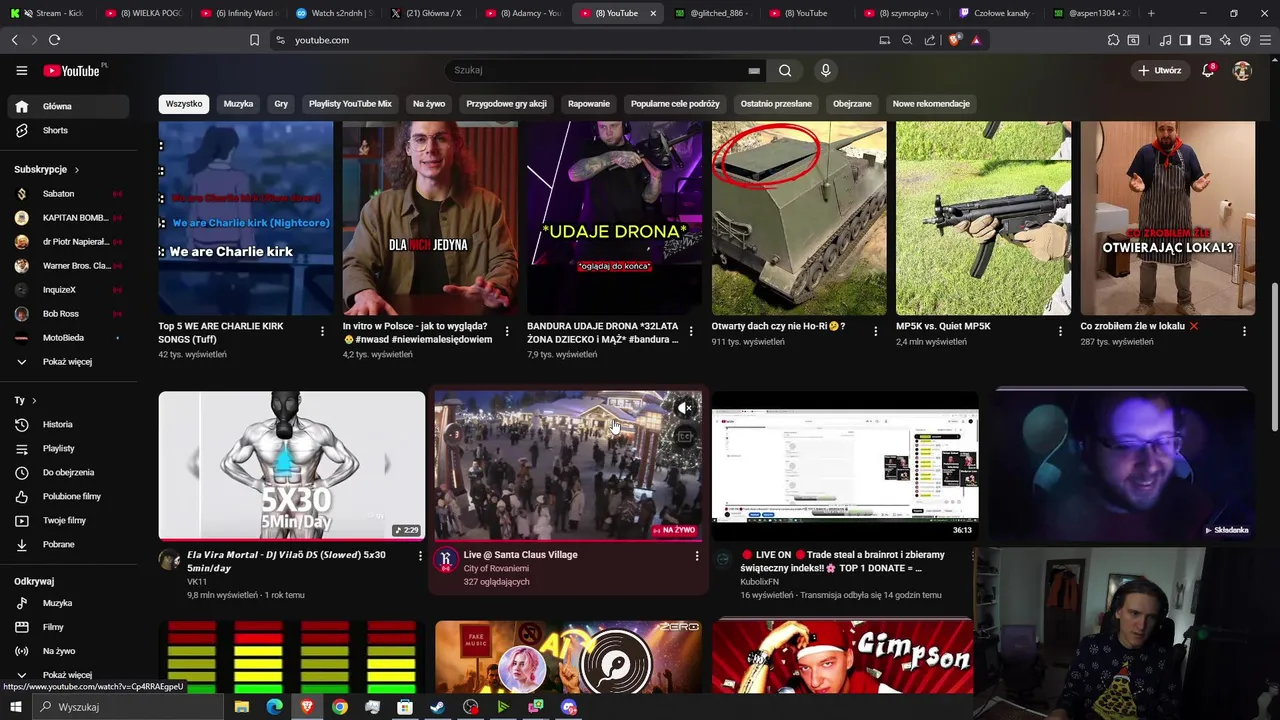Toggle captions on the Santa Claus Village preview
The width and height of the screenshot is (1280, 720).
(684, 436)
